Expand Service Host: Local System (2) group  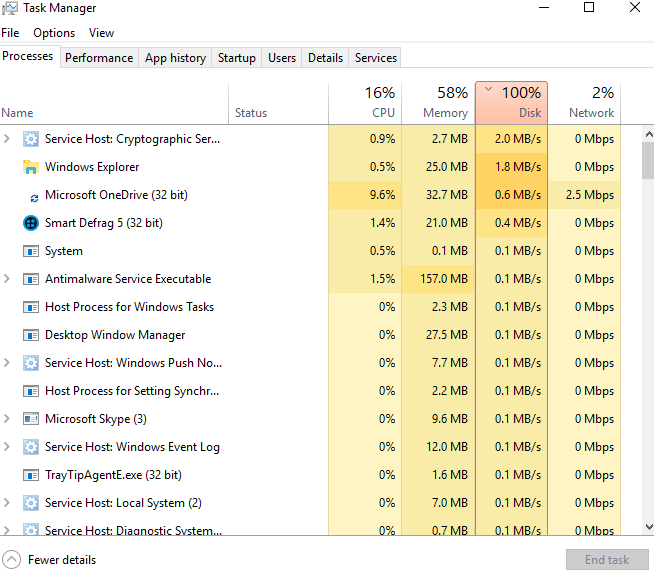[x=7, y=502]
